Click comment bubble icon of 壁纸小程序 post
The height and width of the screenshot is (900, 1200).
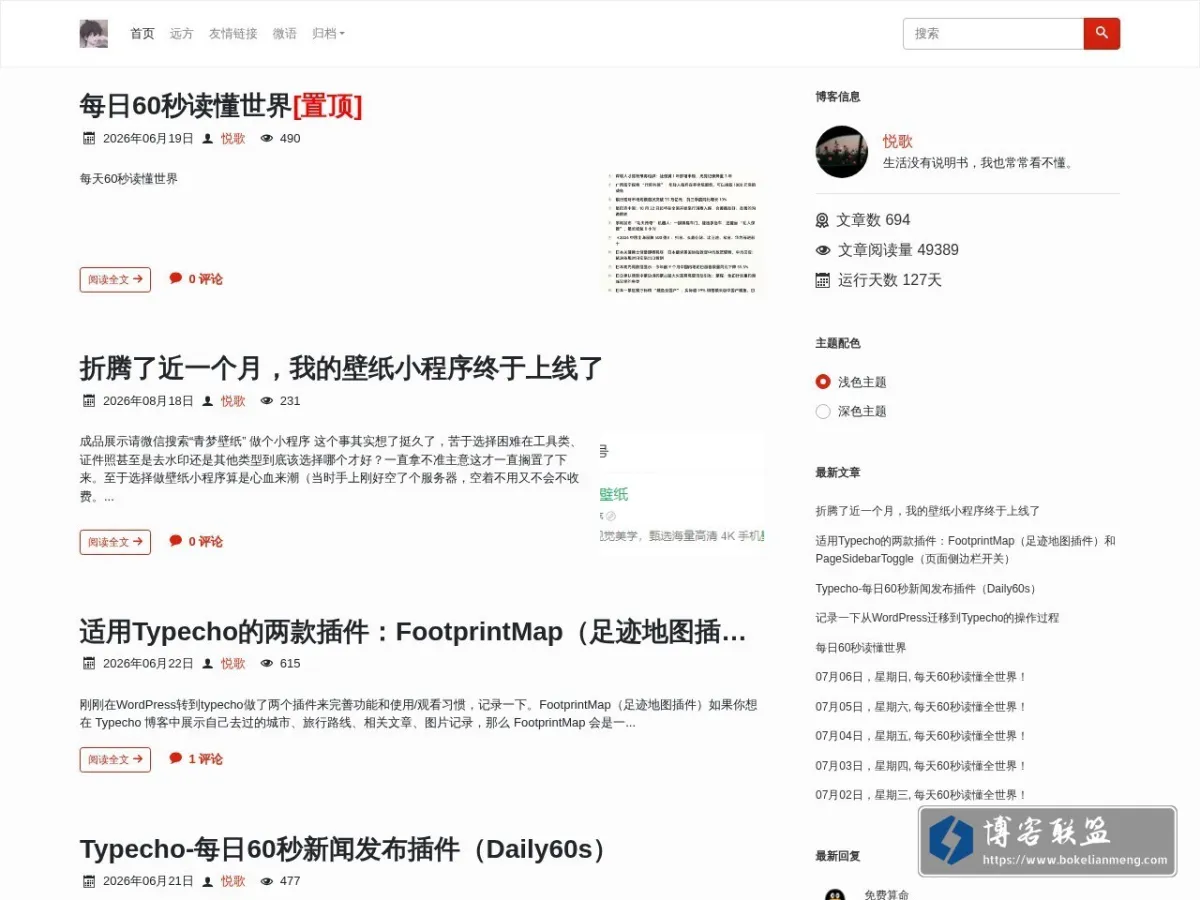pos(176,541)
